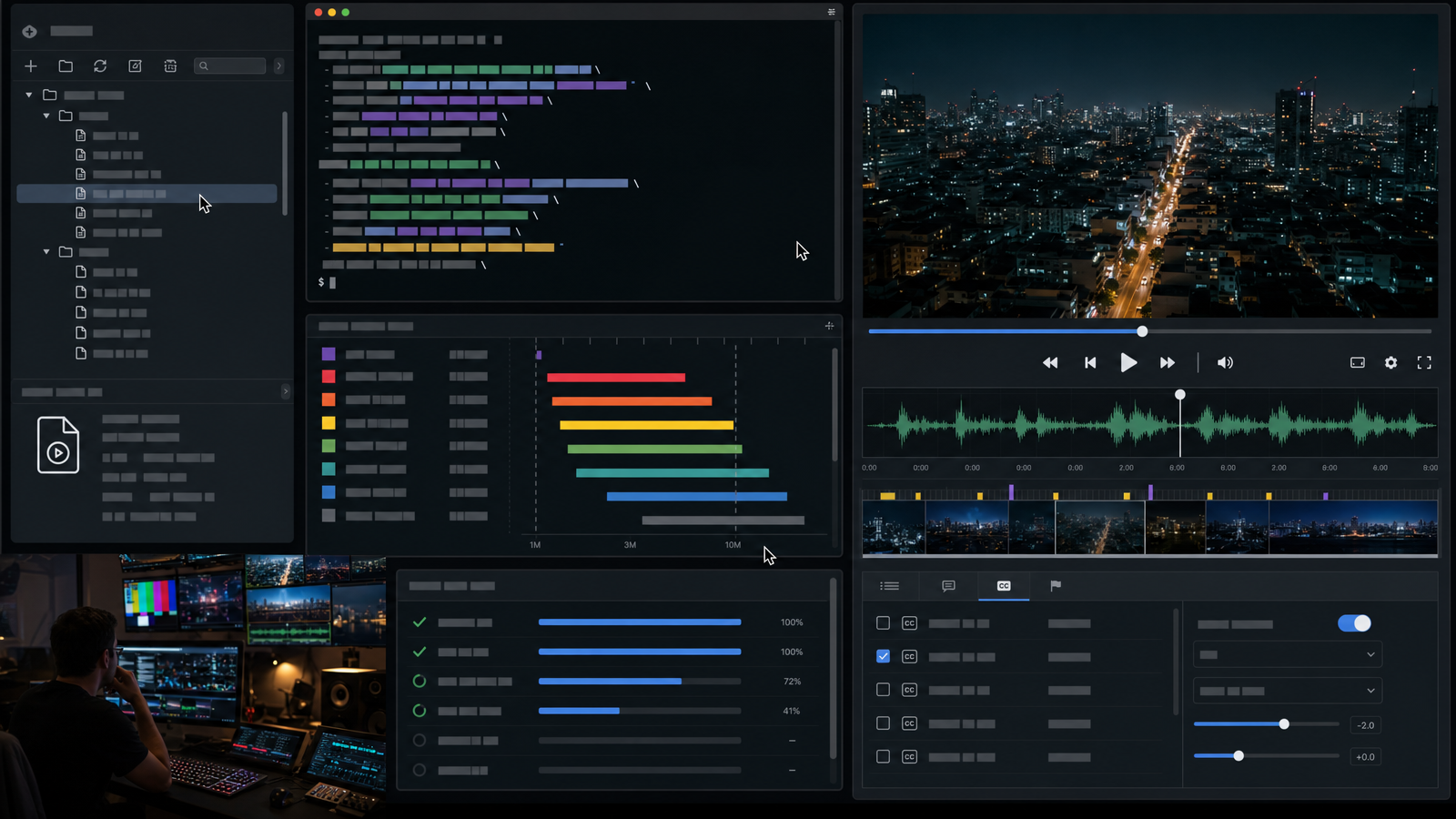
Task: Refresh the file tree with the circular arrows icon
Action: [100, 66]
